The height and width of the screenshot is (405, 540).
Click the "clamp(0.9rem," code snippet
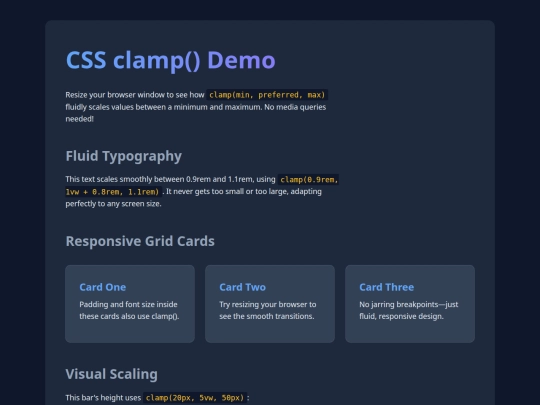[x=309, y=179]
